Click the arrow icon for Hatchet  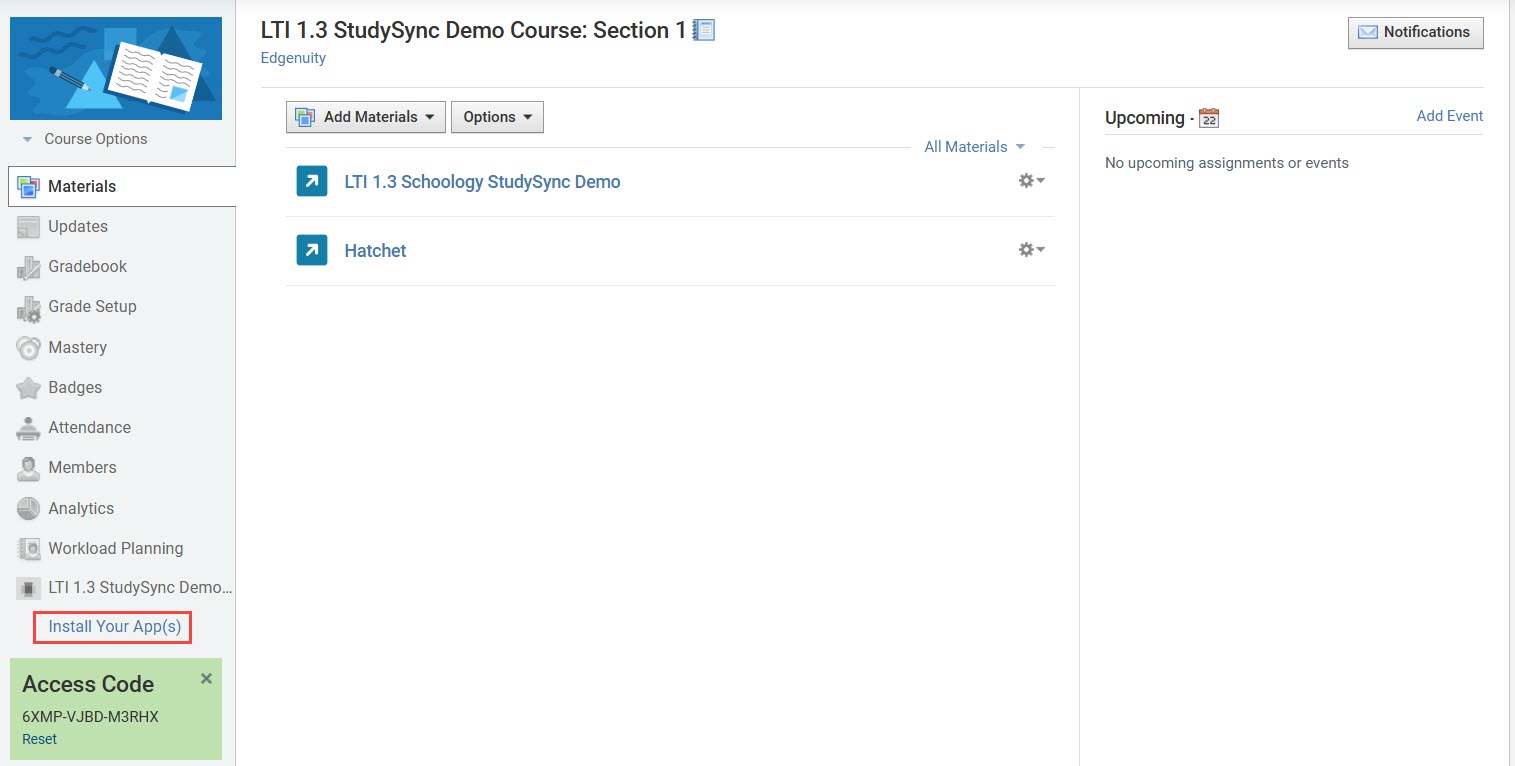[312, 250]
